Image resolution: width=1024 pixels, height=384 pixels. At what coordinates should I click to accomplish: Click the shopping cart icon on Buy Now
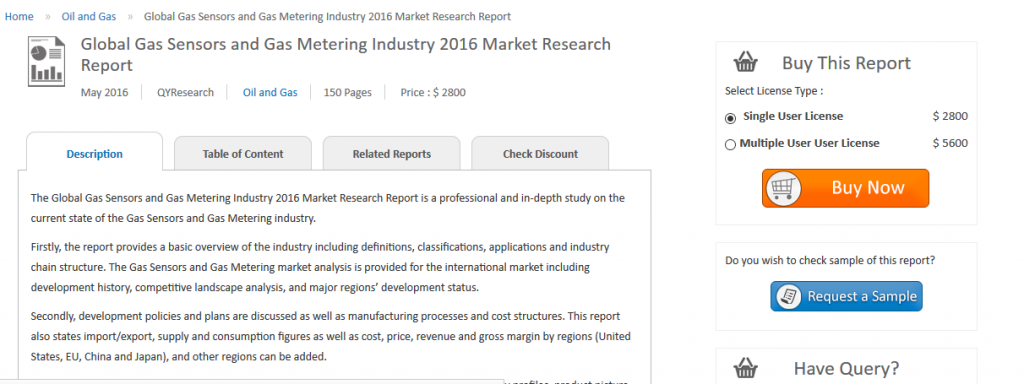[x=783, y=188]
